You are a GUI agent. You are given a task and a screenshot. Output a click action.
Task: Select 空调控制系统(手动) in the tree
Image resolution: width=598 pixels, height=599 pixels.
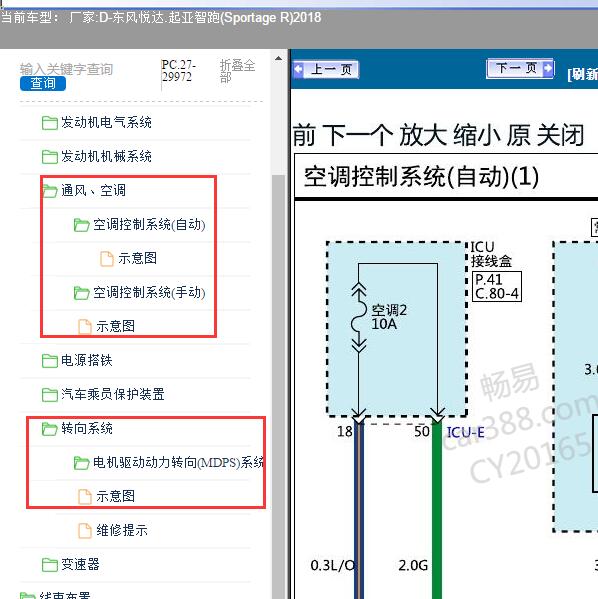pyautogui.click(x=149, y=292)
